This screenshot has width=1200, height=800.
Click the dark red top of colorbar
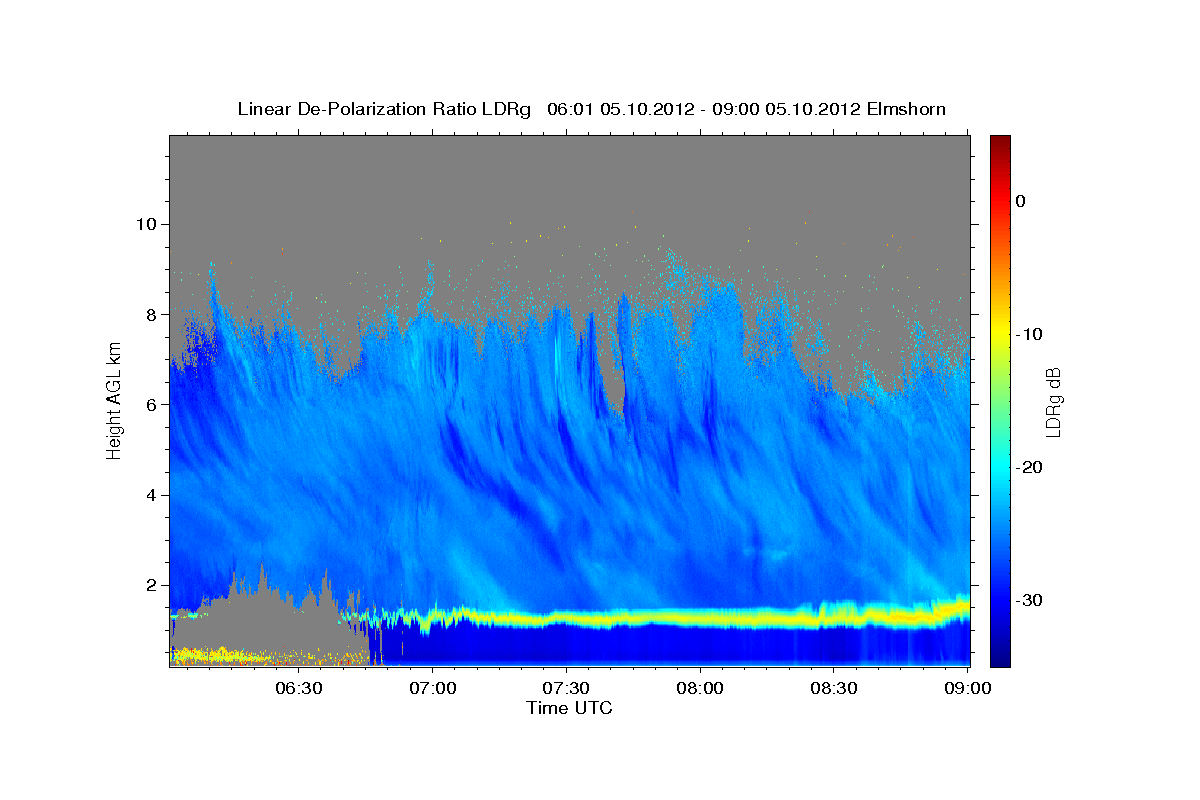tap(1000, 143)
